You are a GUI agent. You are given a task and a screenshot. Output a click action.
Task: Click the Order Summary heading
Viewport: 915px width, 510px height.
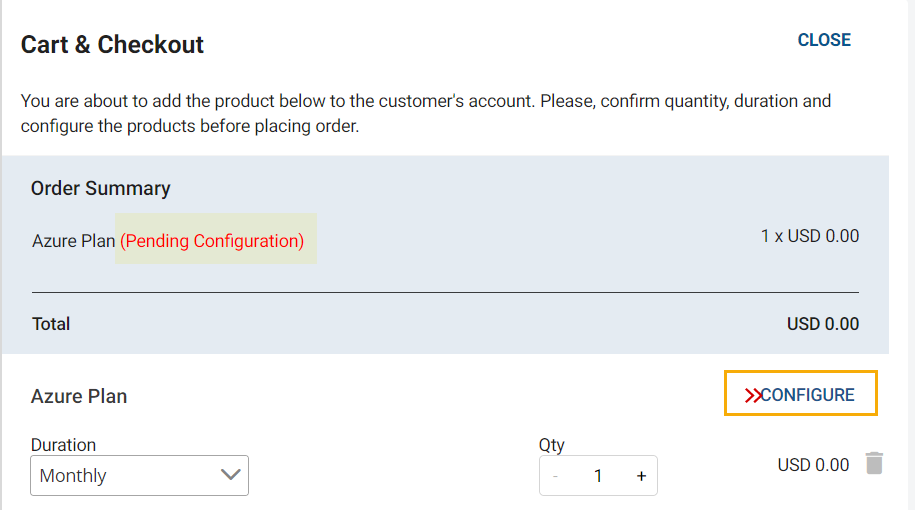pos(101,188)
